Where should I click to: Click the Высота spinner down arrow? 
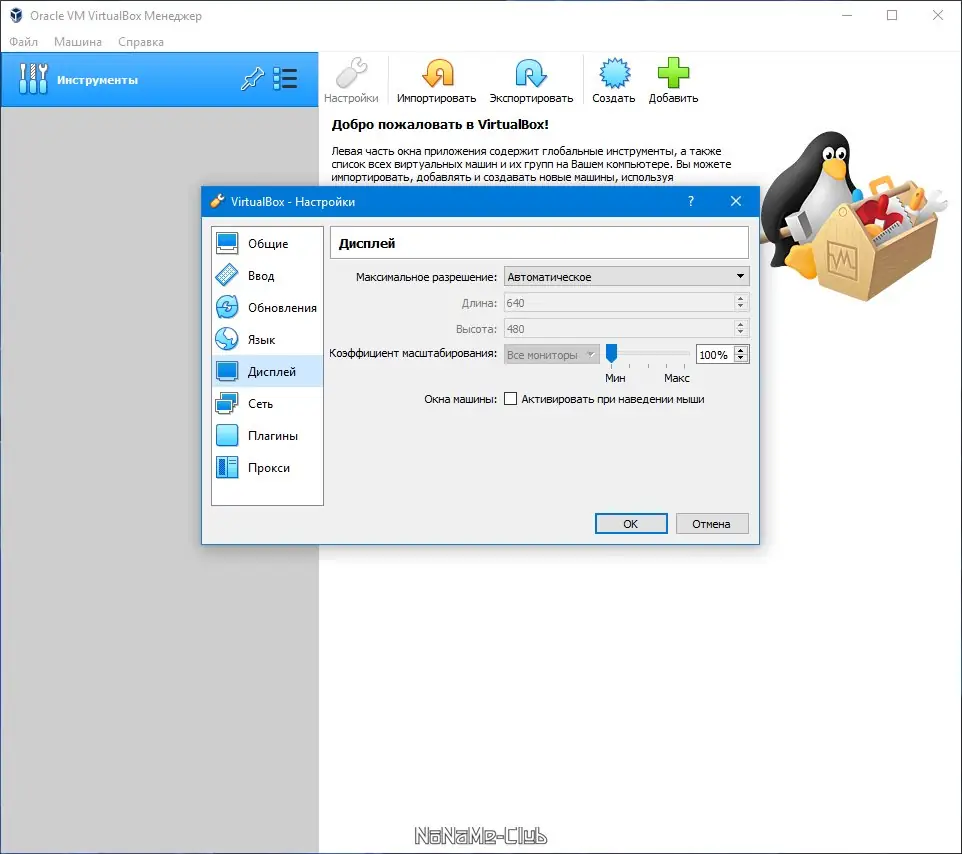point(741,333)
